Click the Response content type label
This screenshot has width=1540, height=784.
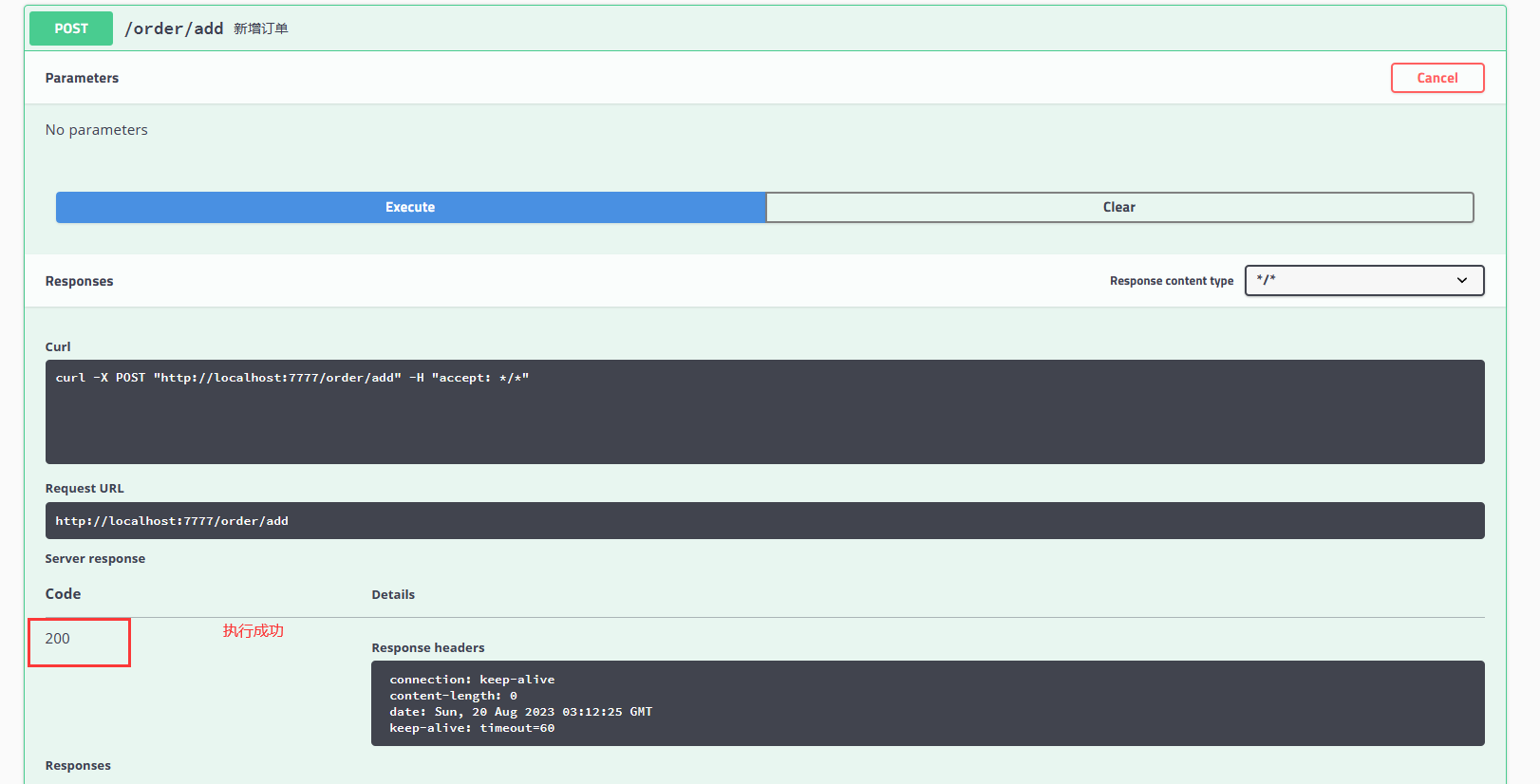[1172, 281]
